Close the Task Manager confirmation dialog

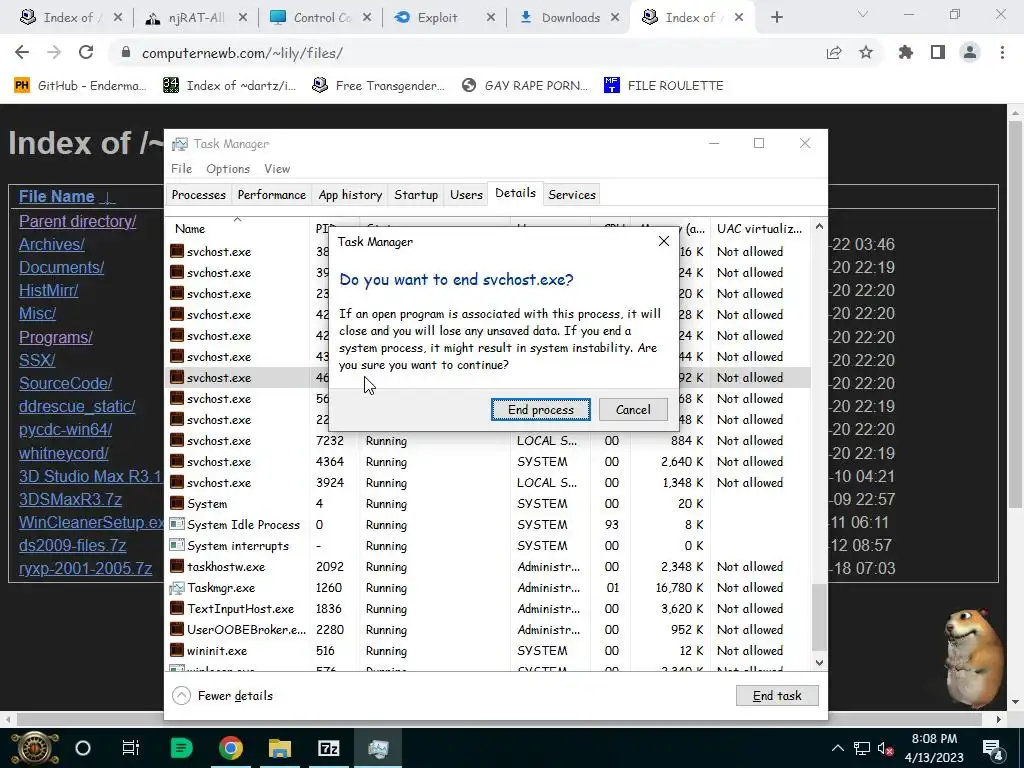(x=664, y=242)
